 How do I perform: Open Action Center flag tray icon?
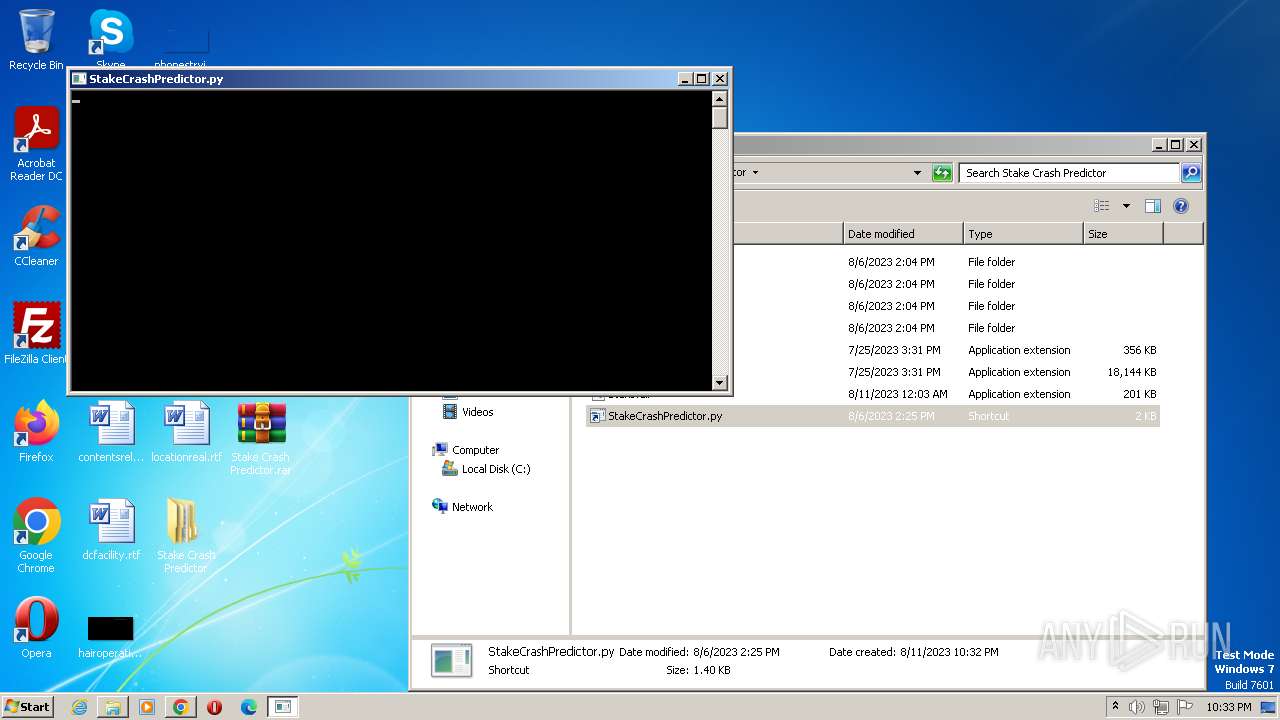1185,707
